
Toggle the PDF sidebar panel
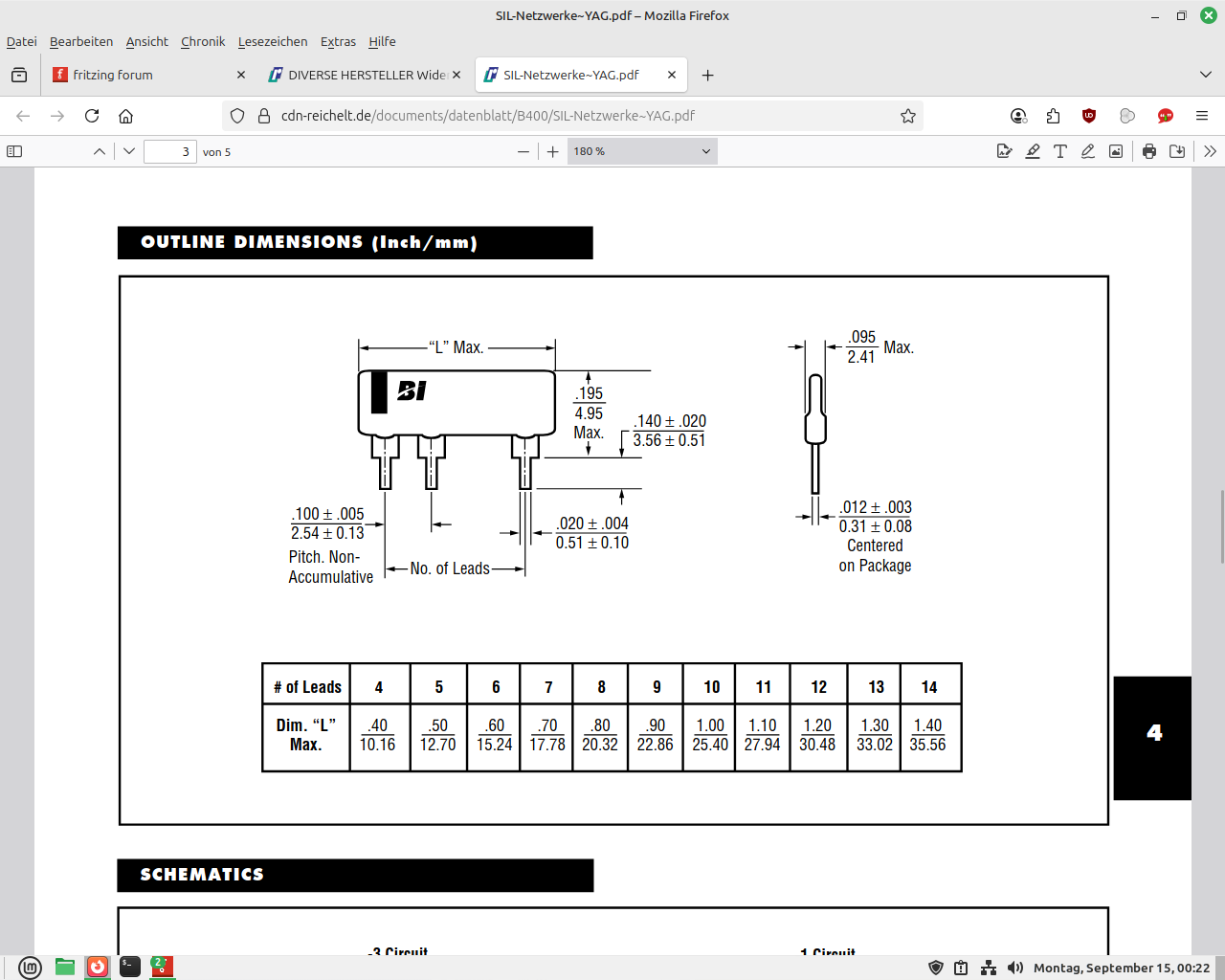point(14,151)
